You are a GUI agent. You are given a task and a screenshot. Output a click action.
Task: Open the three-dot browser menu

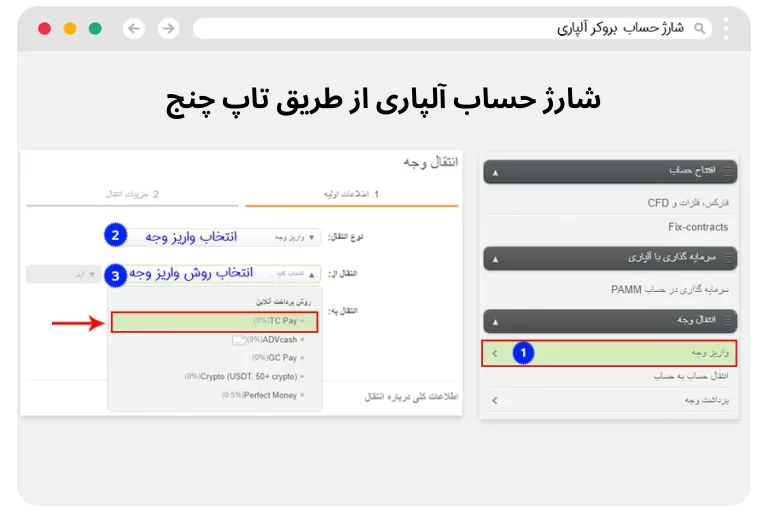tap(726, 28)
